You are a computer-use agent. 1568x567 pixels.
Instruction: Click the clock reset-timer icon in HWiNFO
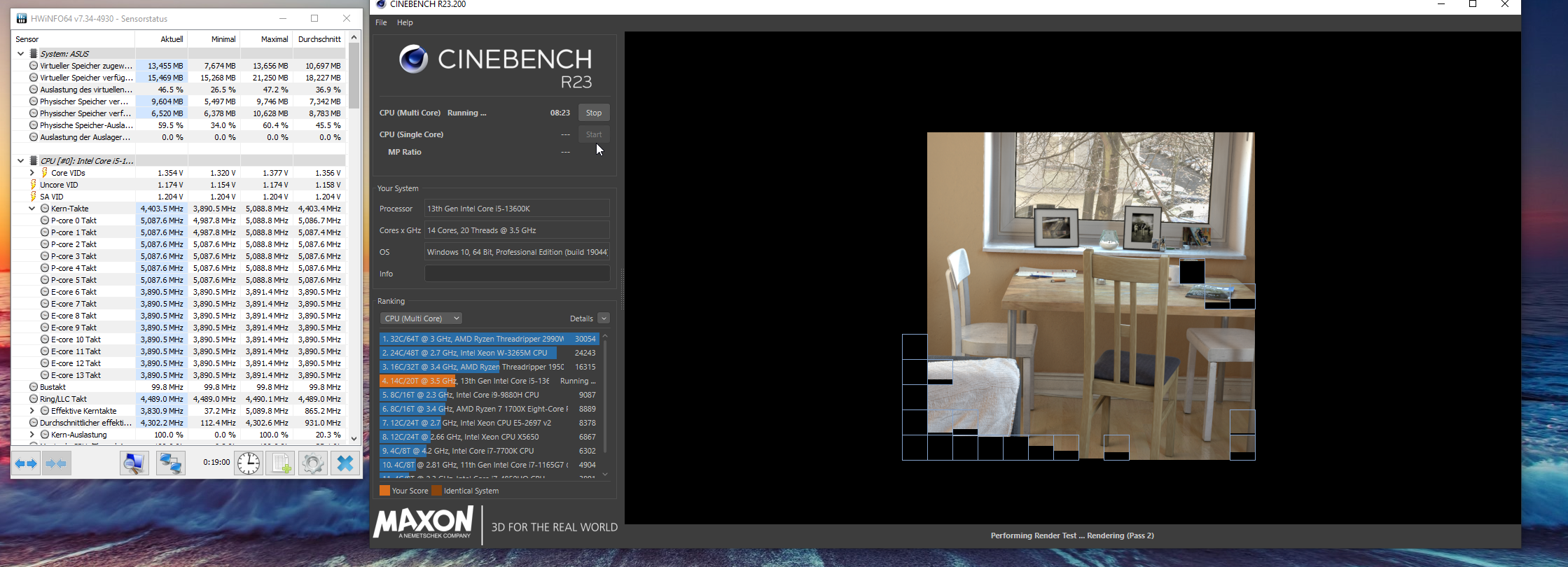click(249, 463)
